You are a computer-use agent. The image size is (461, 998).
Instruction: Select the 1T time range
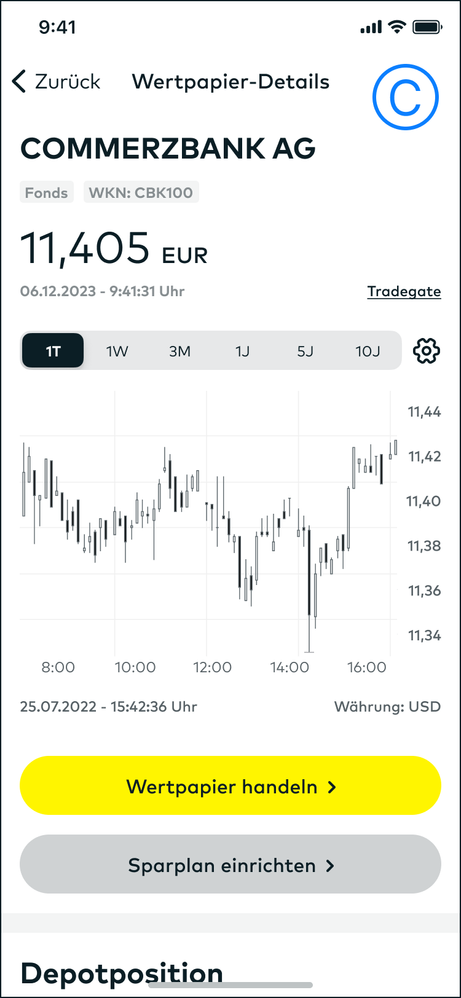(53, 351)
